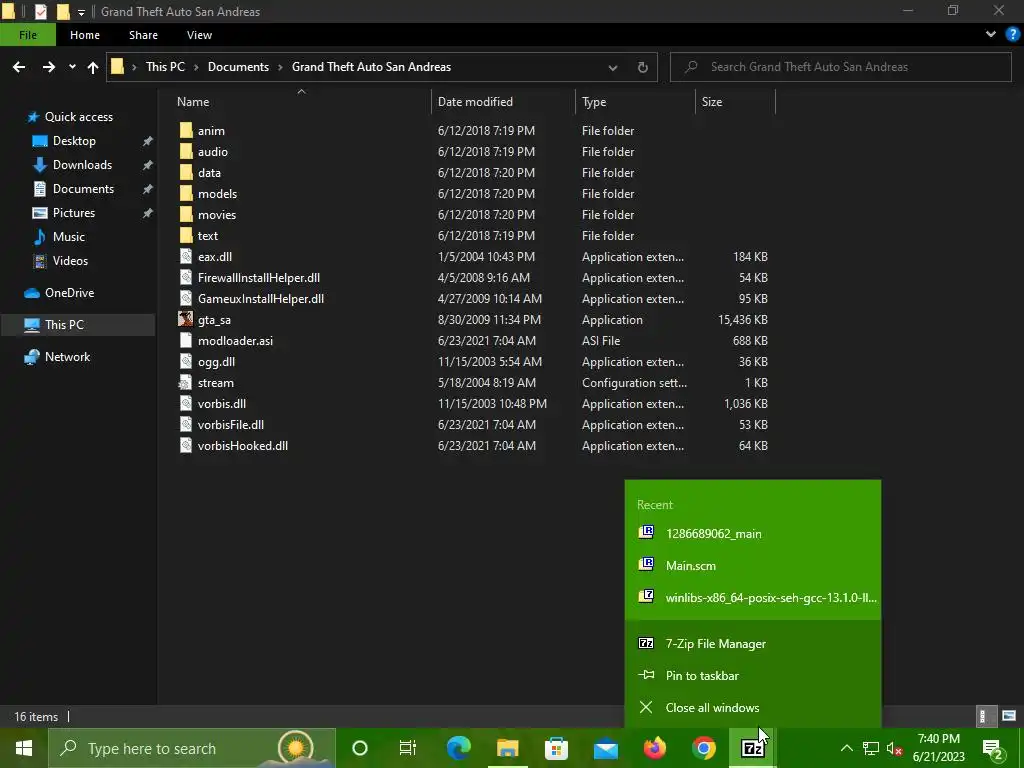Click the Windows Start button
Viewport: 1024px width, 768px height.
point(24,748)
